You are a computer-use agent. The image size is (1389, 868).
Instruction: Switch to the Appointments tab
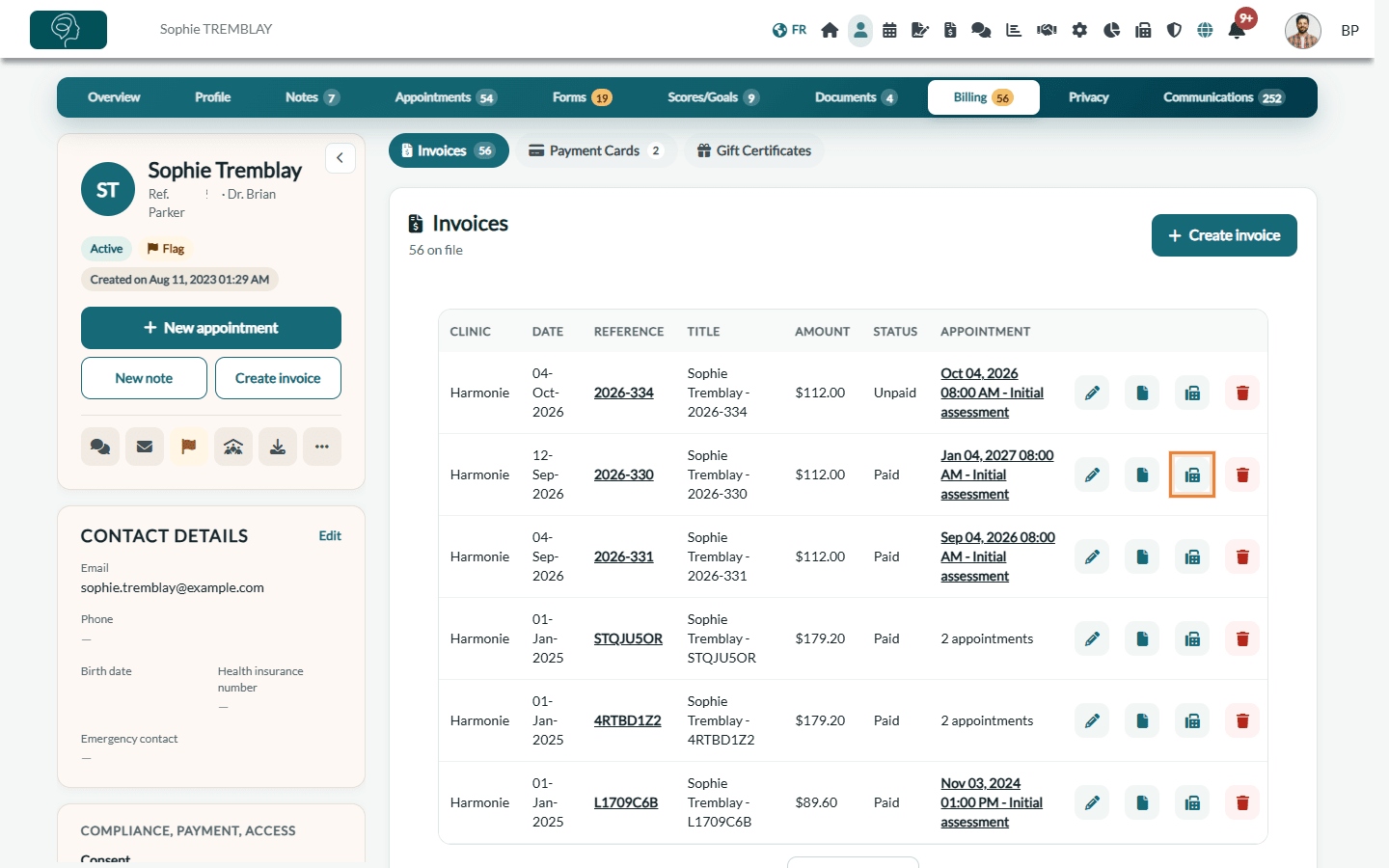[445, 97]
